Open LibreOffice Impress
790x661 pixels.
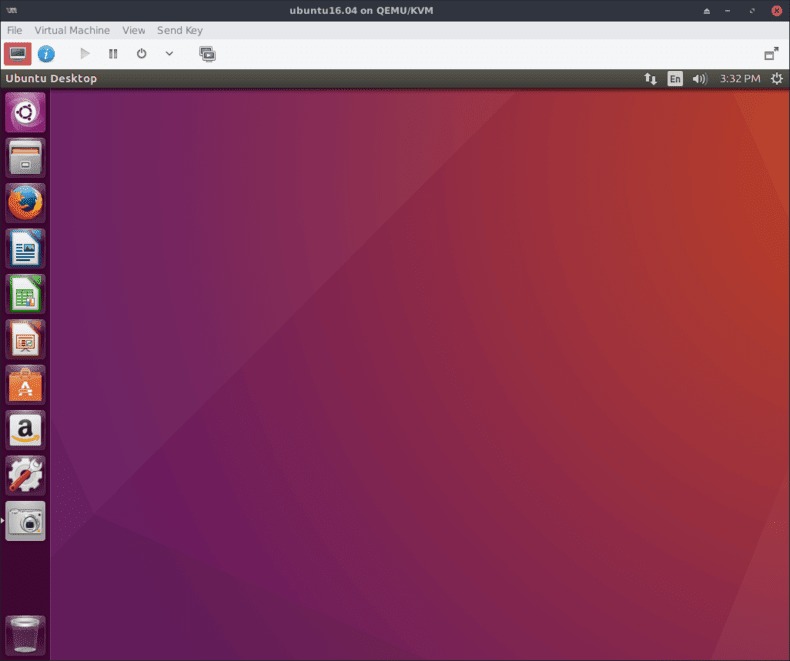coord(25,339)
